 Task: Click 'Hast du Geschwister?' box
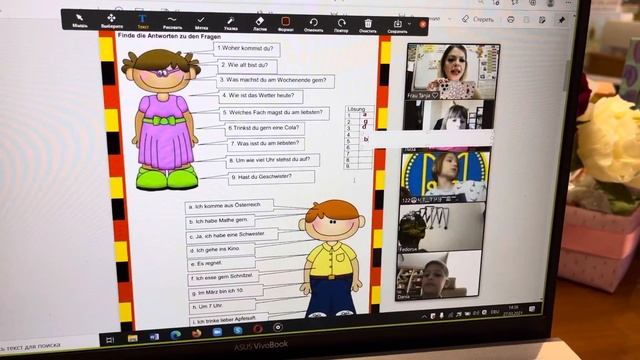coord(271,177)
